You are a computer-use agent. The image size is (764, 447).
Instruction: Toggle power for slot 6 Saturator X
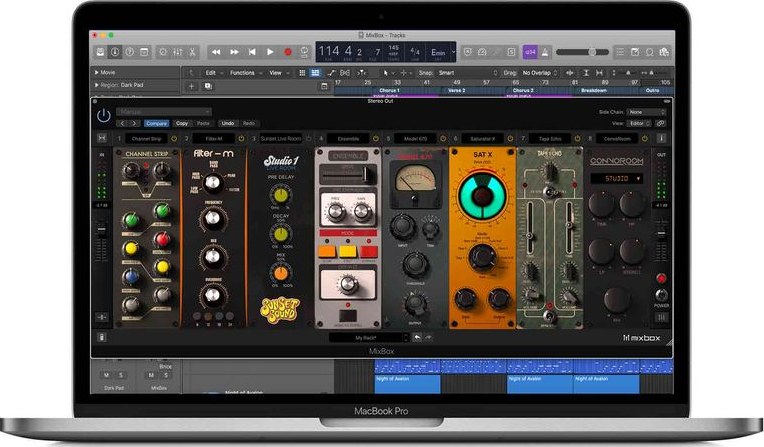pos(510,139)
